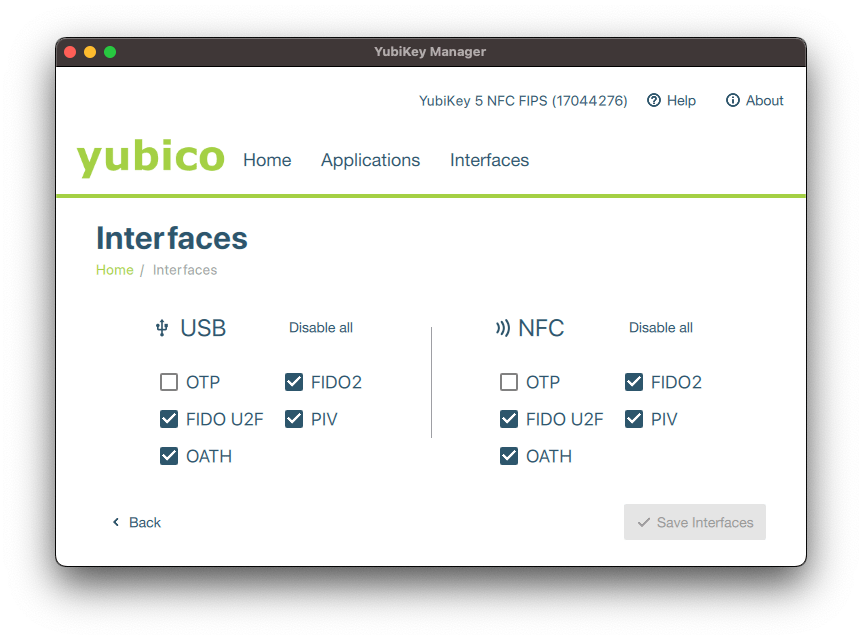862x640 pixels.
Task: Click Disable all under USB
Action: [x=321, y=328]
